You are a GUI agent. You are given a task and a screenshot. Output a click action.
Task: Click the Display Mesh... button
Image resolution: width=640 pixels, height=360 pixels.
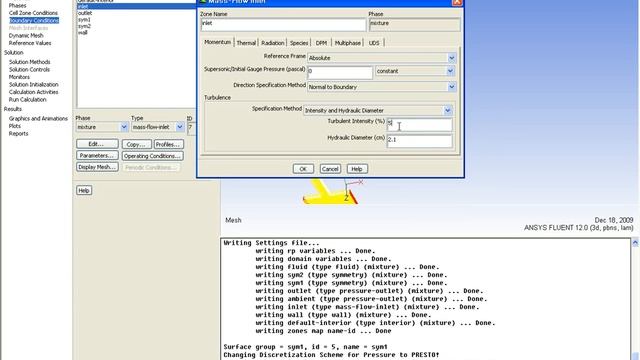(x=97, y=167)
